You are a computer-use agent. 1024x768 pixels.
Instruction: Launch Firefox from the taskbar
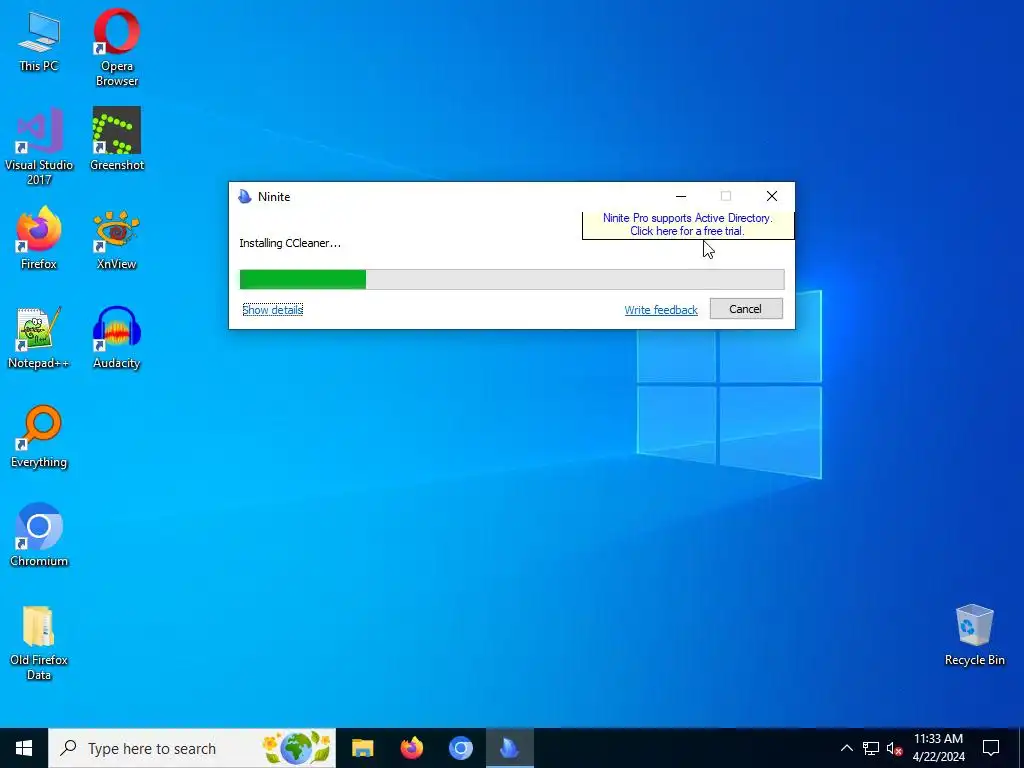click(x=411, y=748)
